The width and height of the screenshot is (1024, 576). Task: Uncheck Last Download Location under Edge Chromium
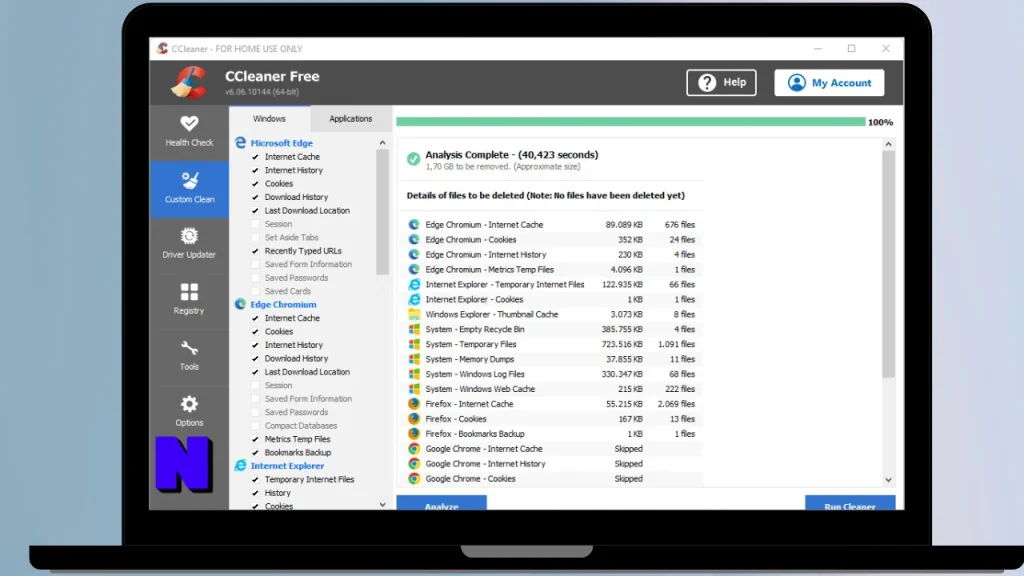(x=255, y=372)
